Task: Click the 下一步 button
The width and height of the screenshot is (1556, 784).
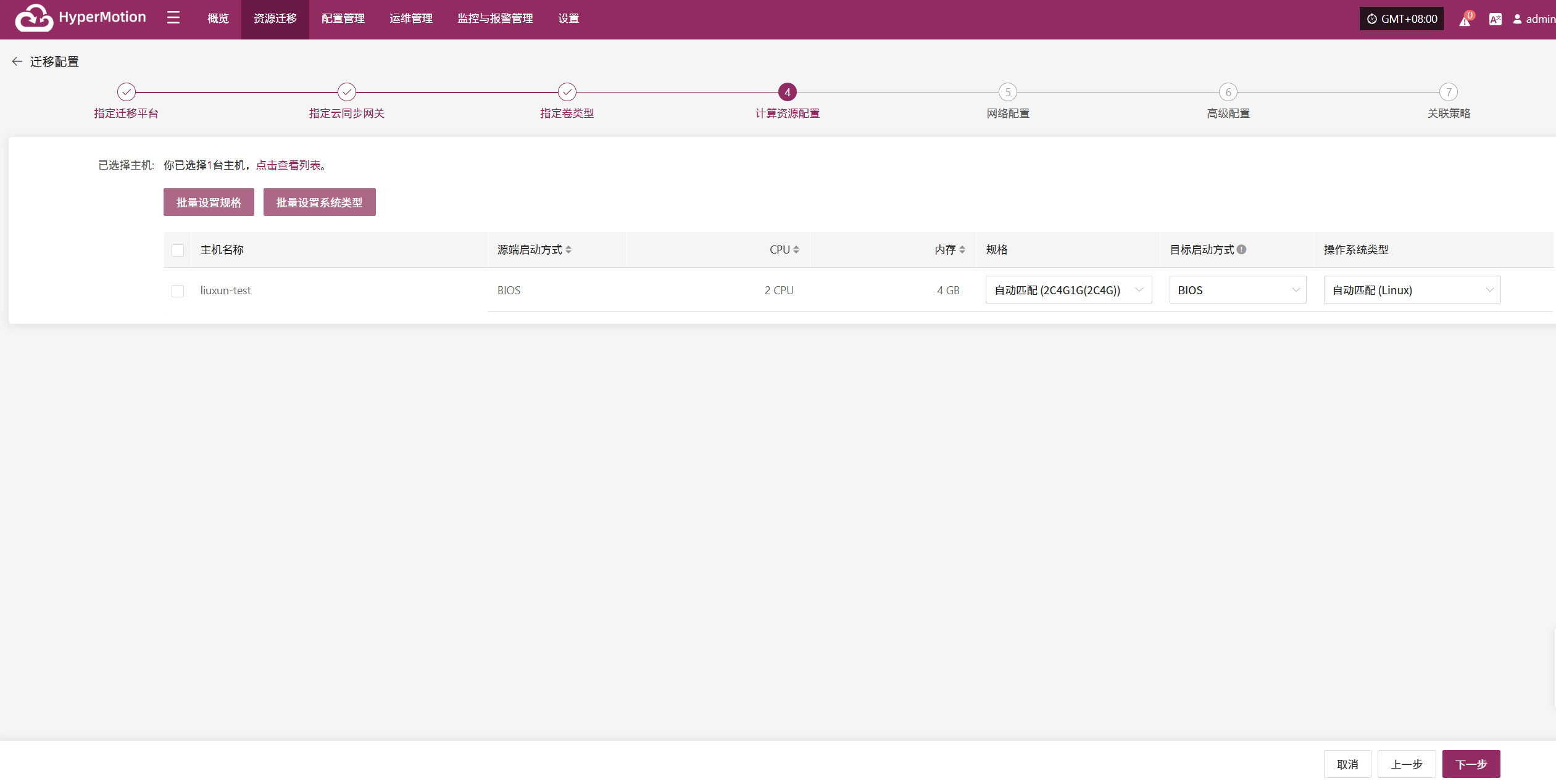Action: [x=1471, y=764]
